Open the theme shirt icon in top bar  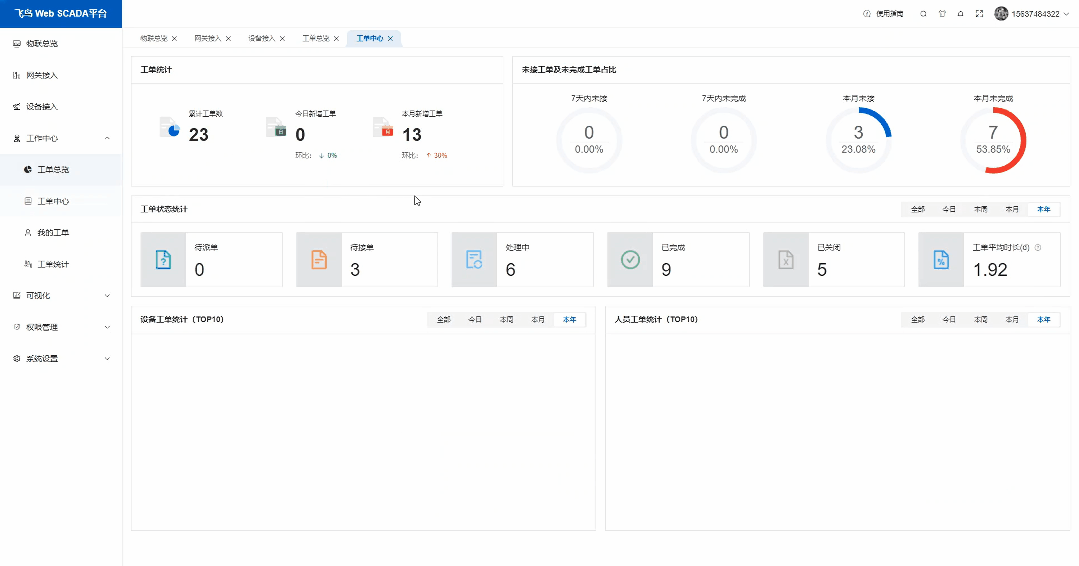pyautogui.click(x=942, y=14)
